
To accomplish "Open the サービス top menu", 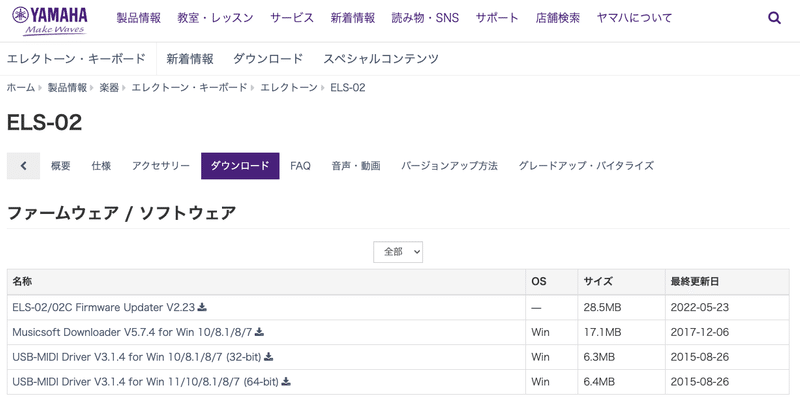I will 292,18.
